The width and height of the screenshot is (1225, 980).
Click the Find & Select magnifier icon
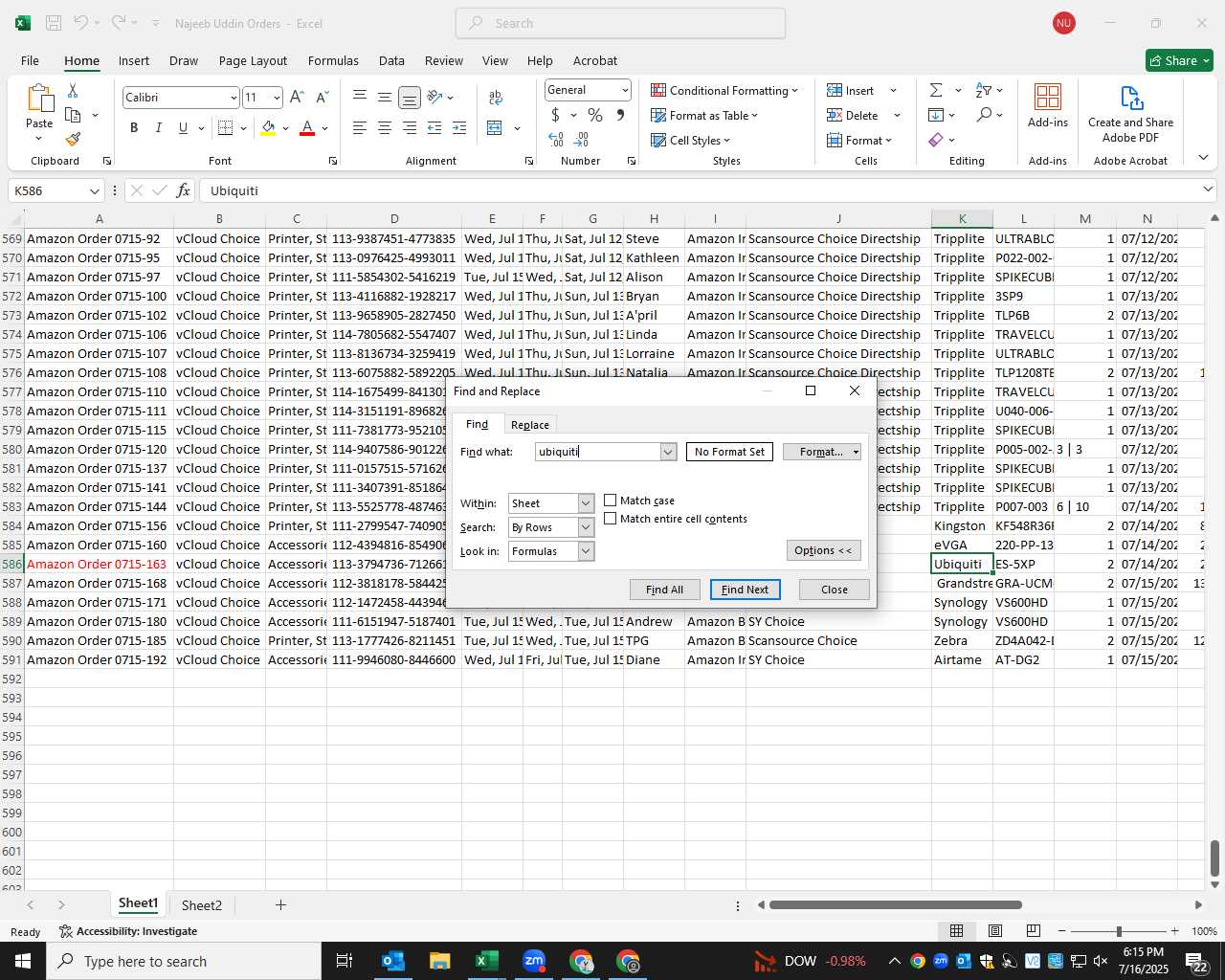(x=984, y=115)
